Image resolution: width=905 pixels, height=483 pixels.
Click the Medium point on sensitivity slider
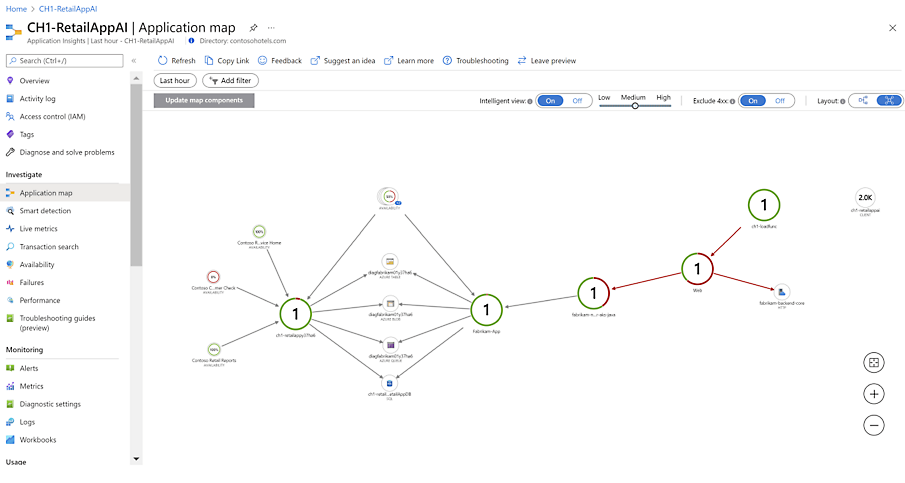[635, 106]
